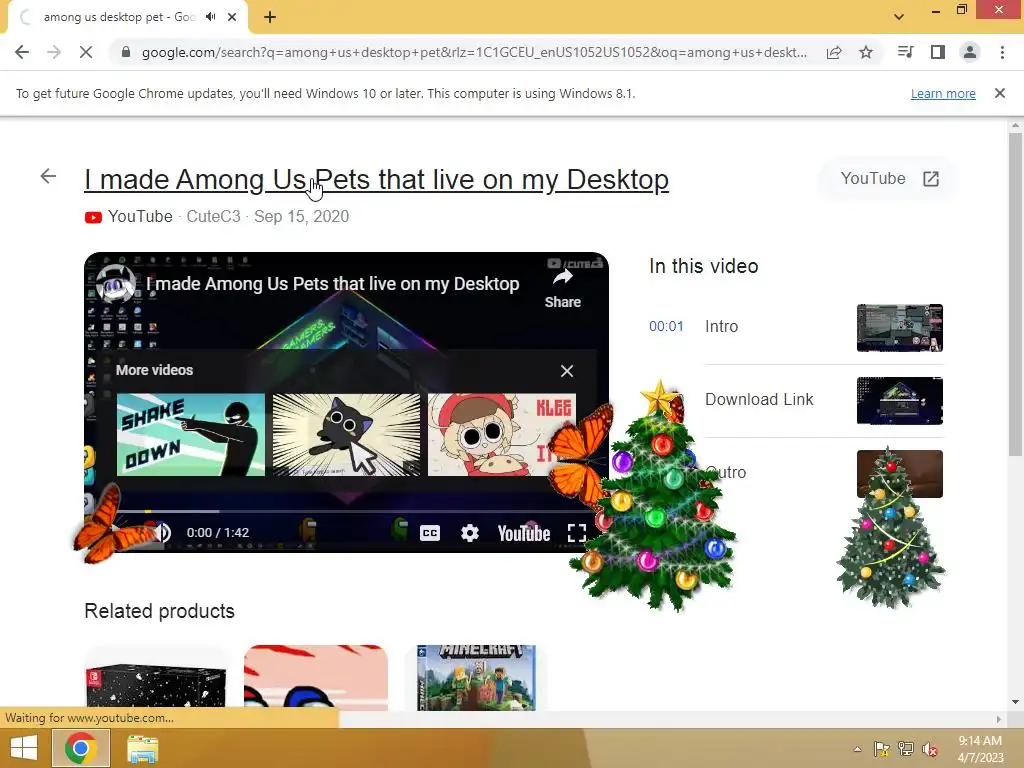Toggle closed captions CC button
Screen dimensions: 1024x768
pyautogui.click(x=430, y=534)
